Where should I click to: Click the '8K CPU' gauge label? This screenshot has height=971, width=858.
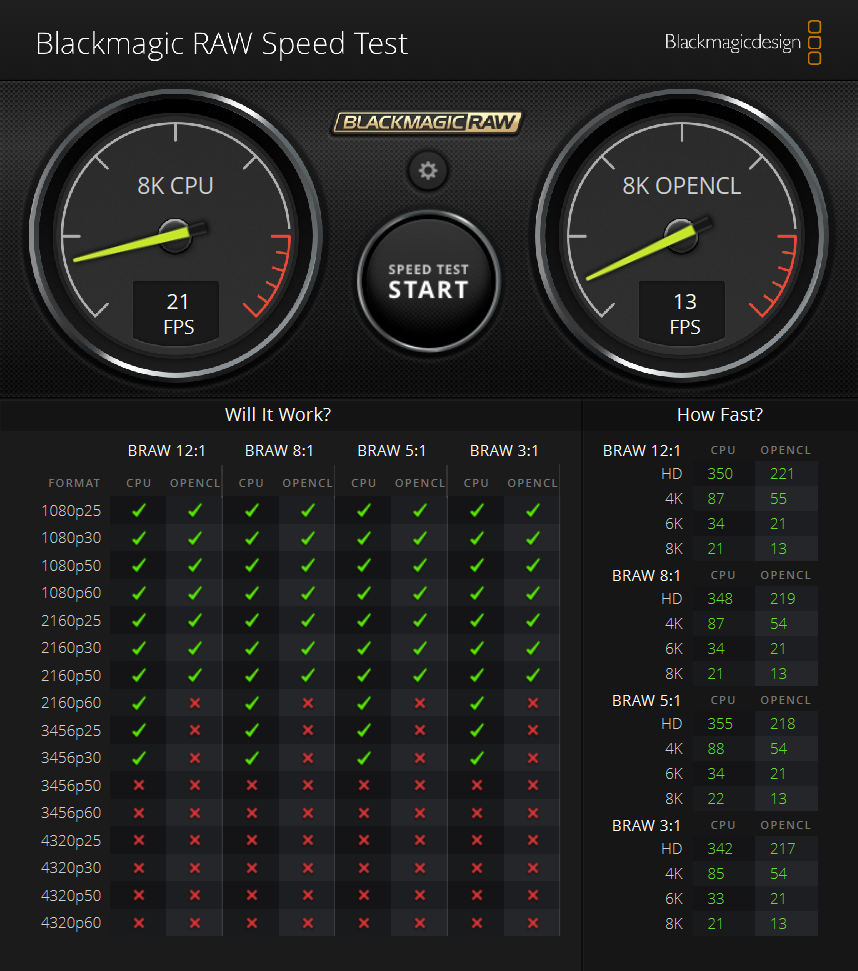[175, 186]
